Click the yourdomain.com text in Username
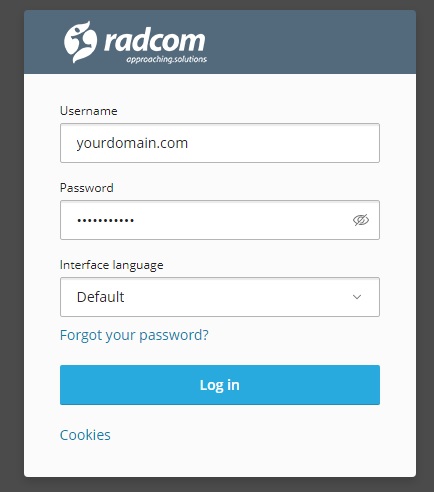This screenshot has height=492, width=434. 132,143
